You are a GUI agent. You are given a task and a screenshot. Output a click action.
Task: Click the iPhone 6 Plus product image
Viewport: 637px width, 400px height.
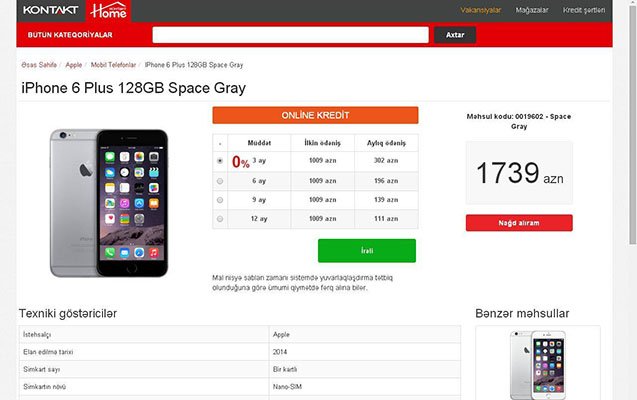(x=109, y=203)
